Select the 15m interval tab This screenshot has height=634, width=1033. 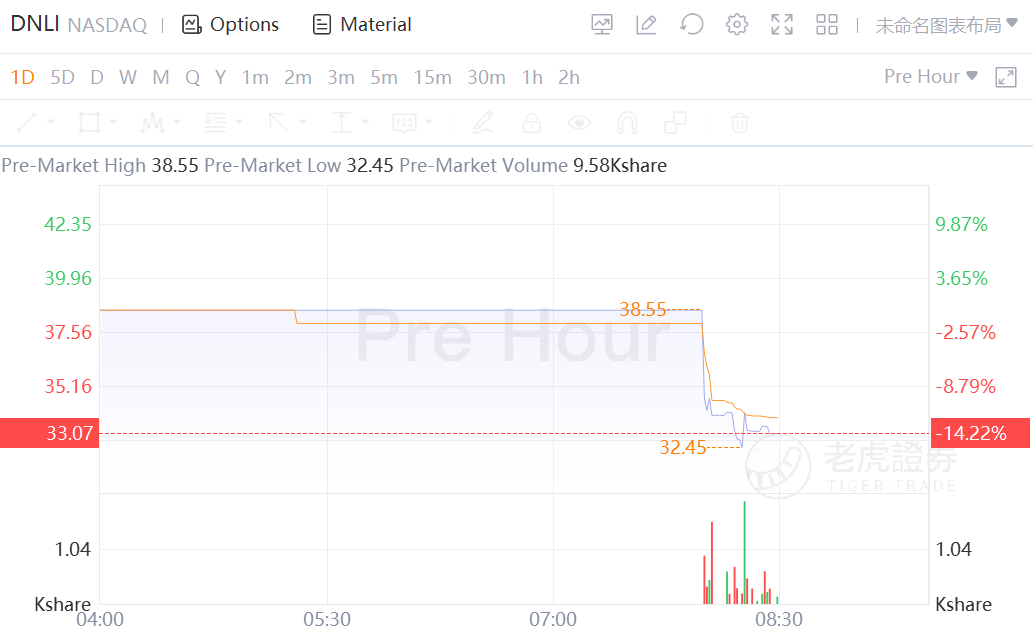coord(433,77)
